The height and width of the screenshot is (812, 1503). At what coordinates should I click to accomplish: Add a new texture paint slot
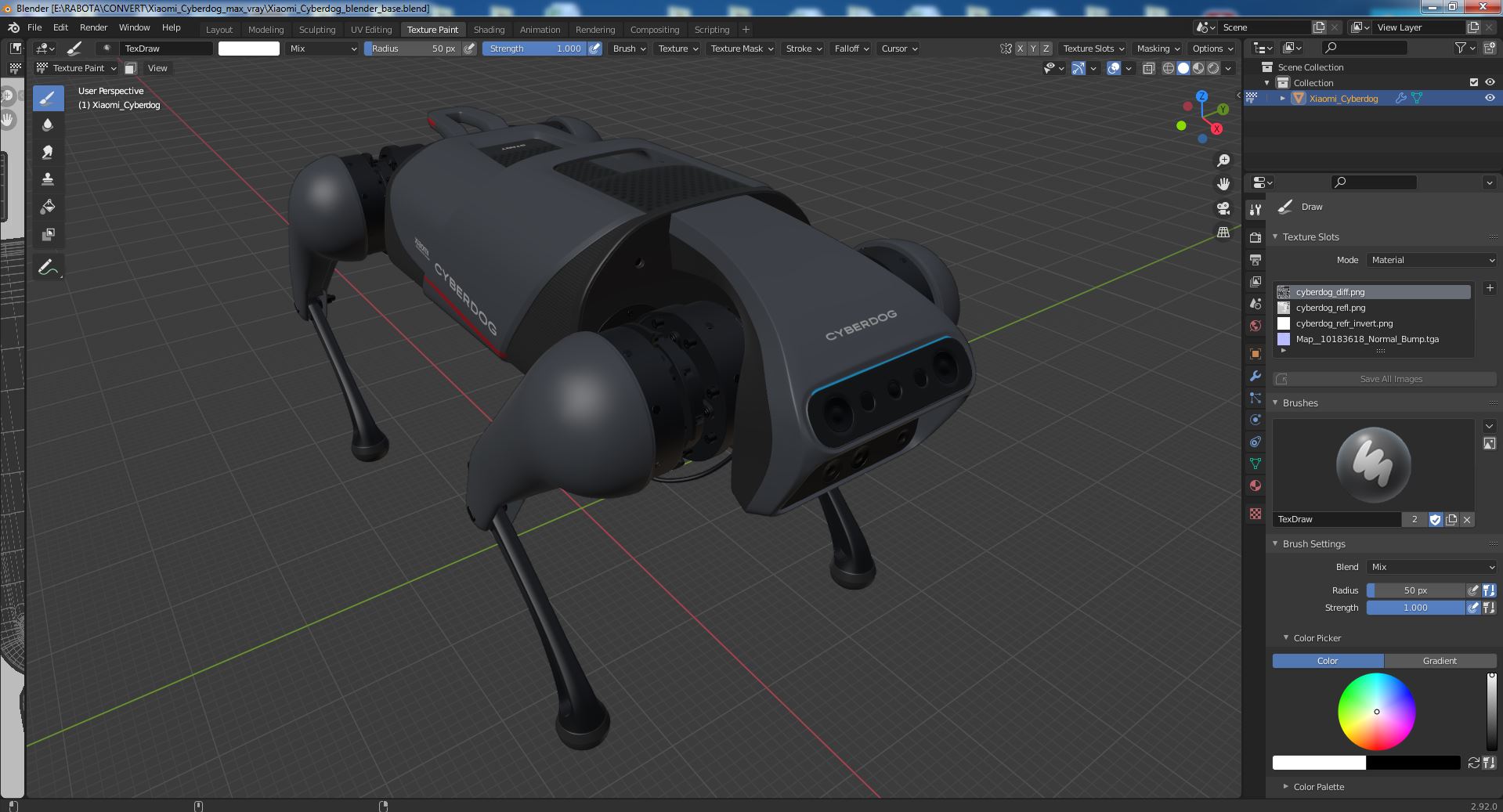click(x=1489, y=288)
